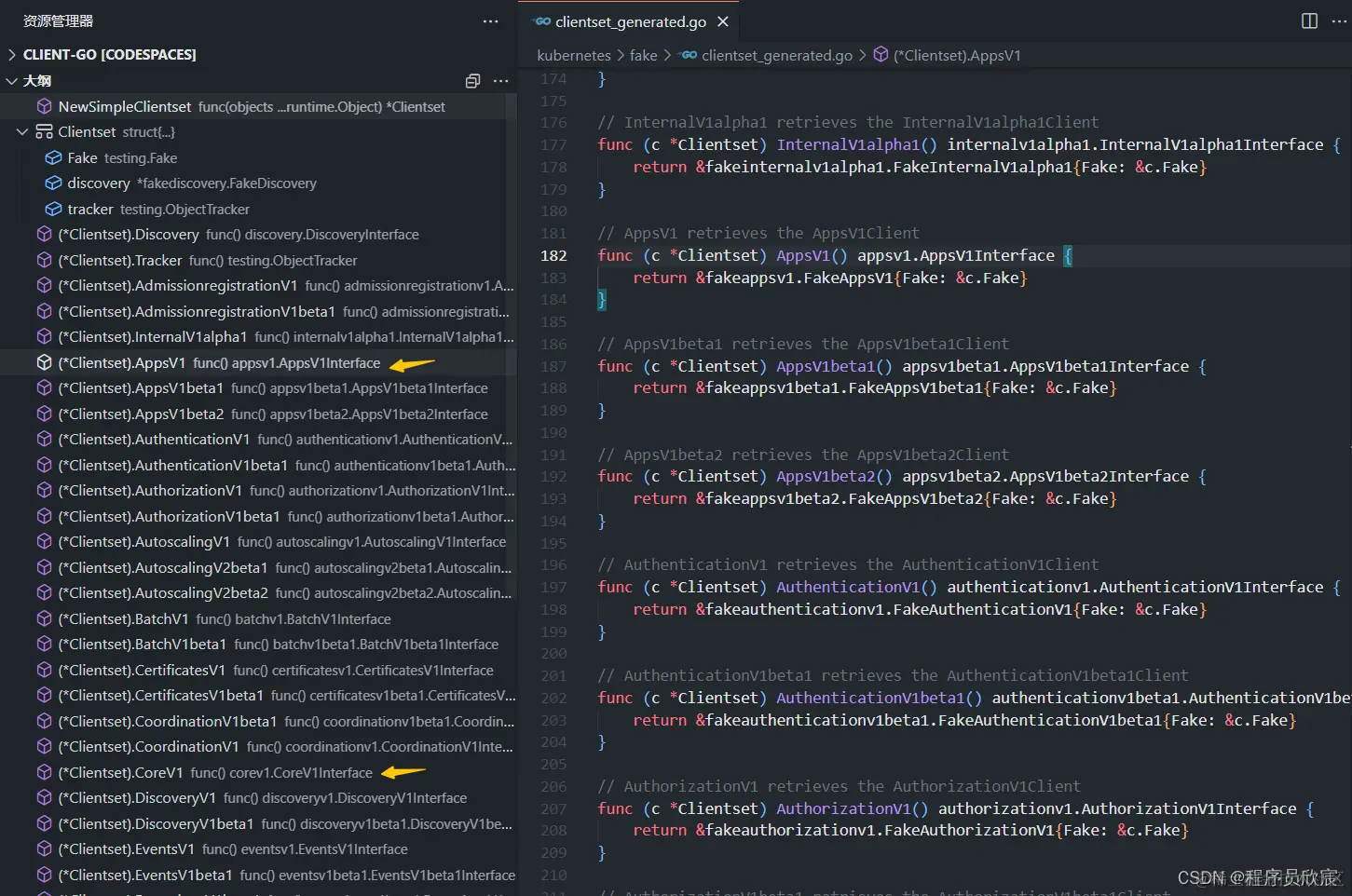Image resolution: width=1352 pixels, height=896 pixels.
Task: Click the discovery field icon in outline
Action: (53, 183)
